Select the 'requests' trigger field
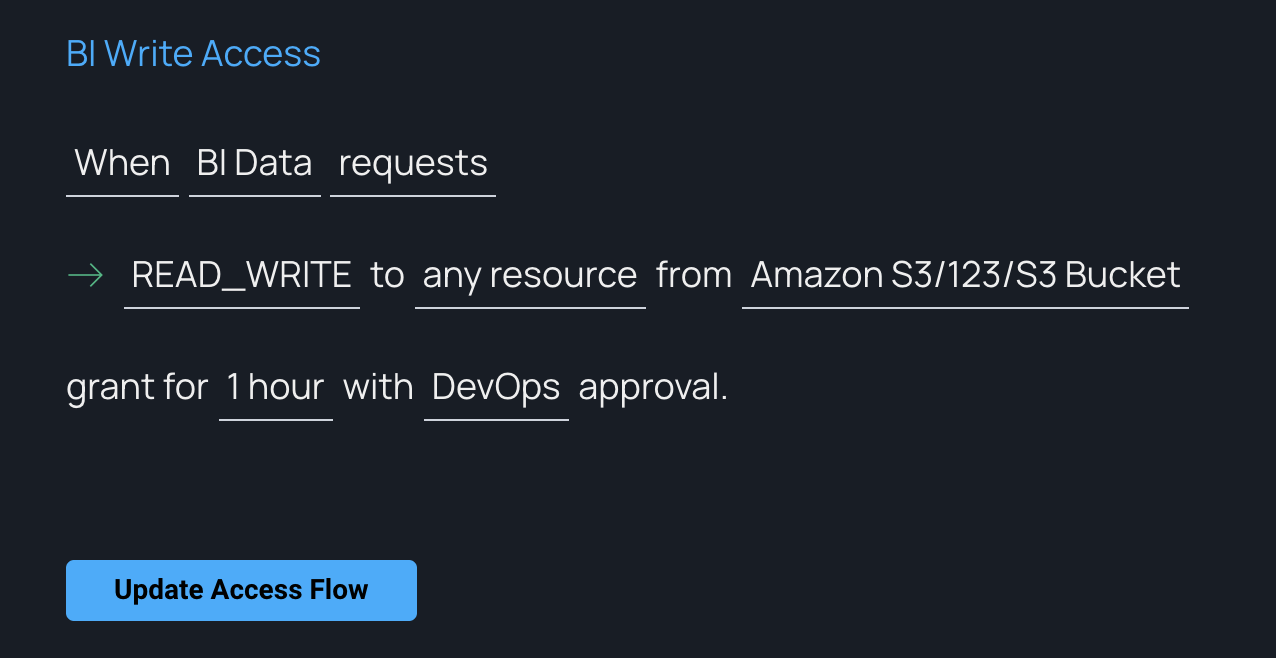This screenshot has height=658, width=1276. coord(412,163)
